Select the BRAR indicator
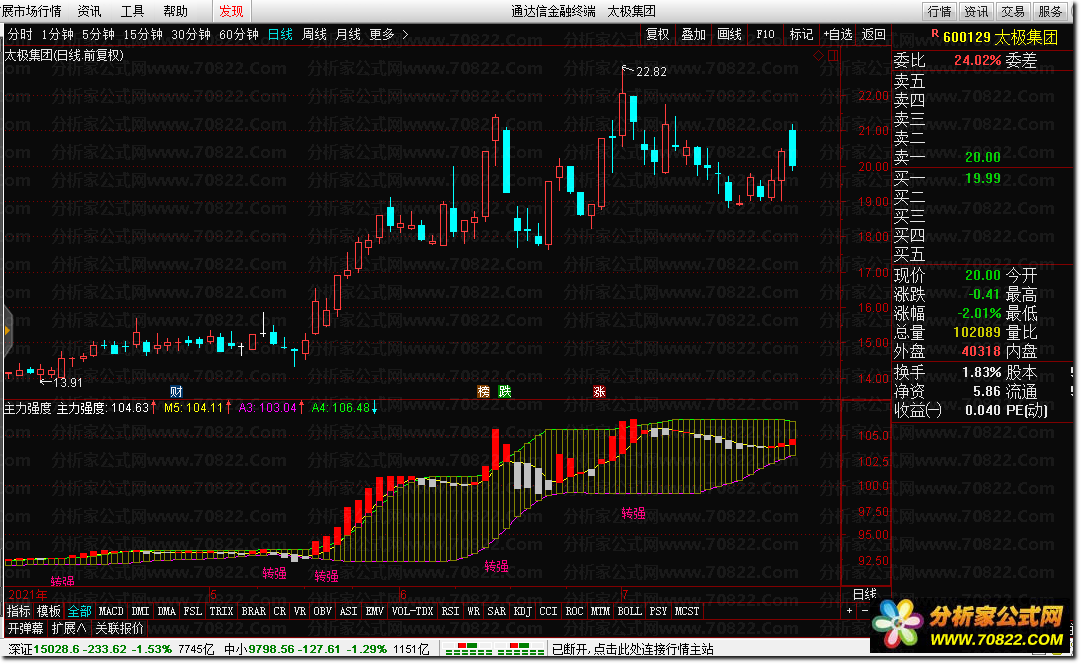 point(253,611)
